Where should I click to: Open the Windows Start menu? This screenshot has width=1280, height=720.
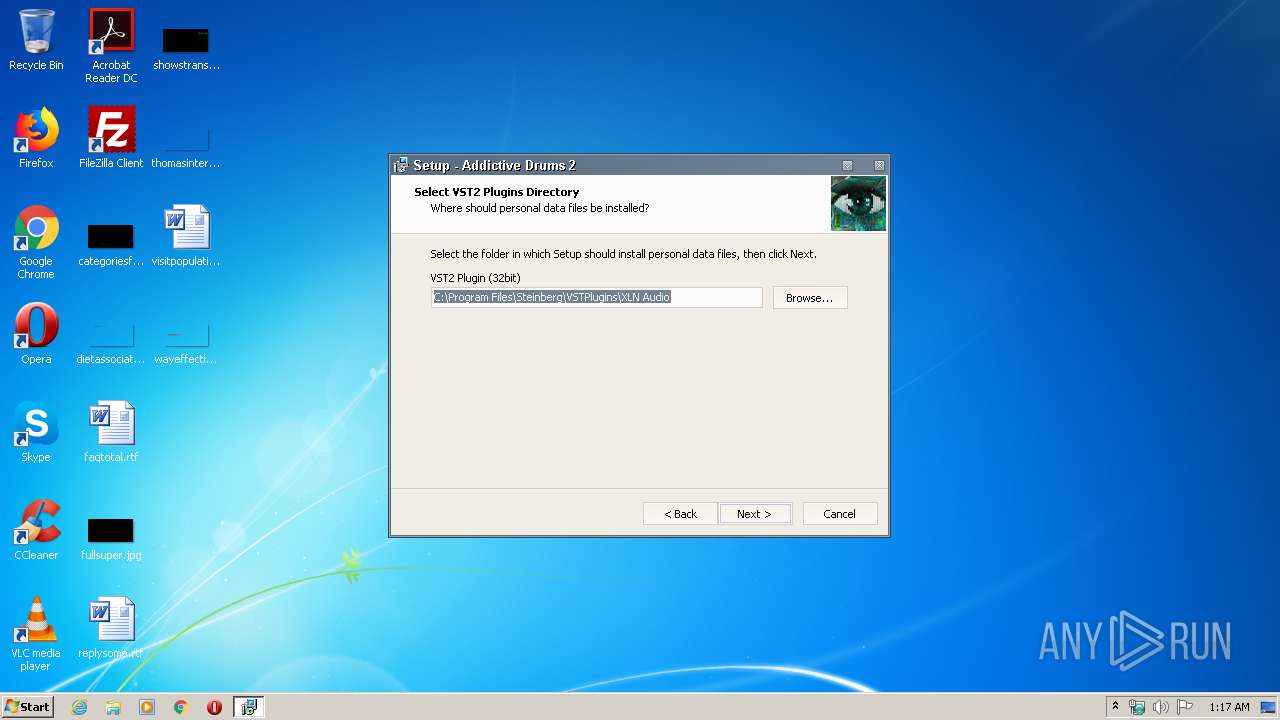(x=27, y=707)
